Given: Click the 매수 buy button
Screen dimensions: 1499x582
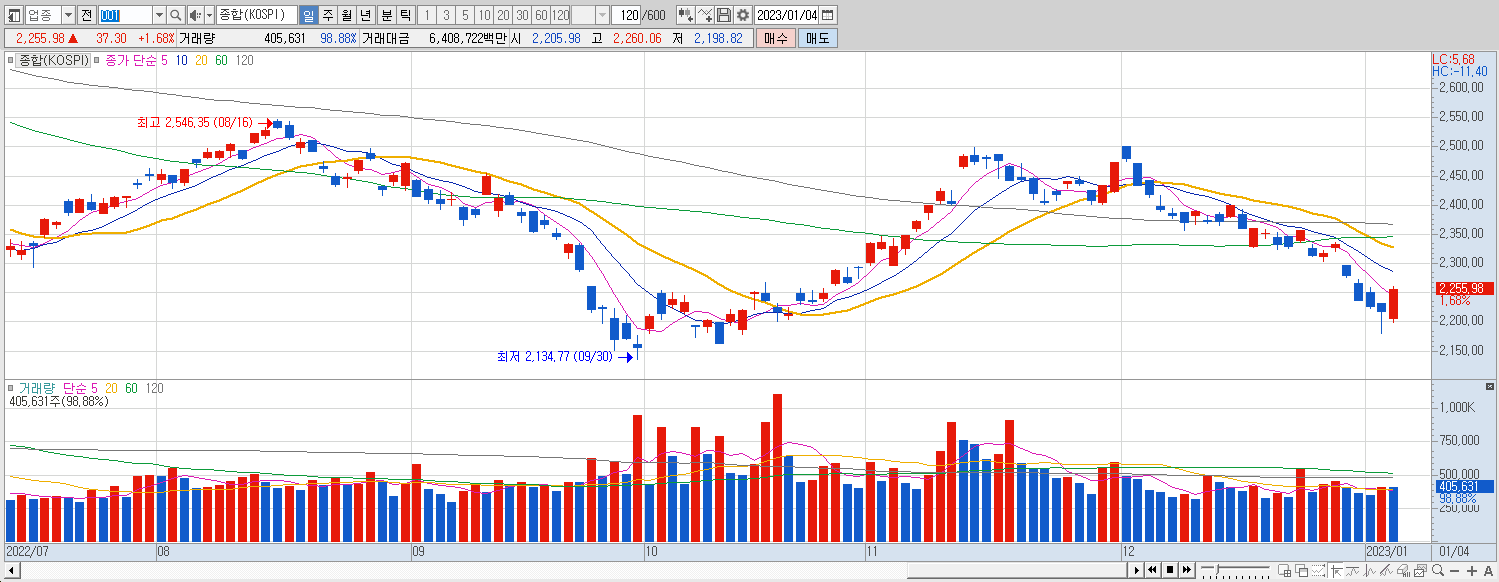Looking at the screenshot, I should 775,38.
